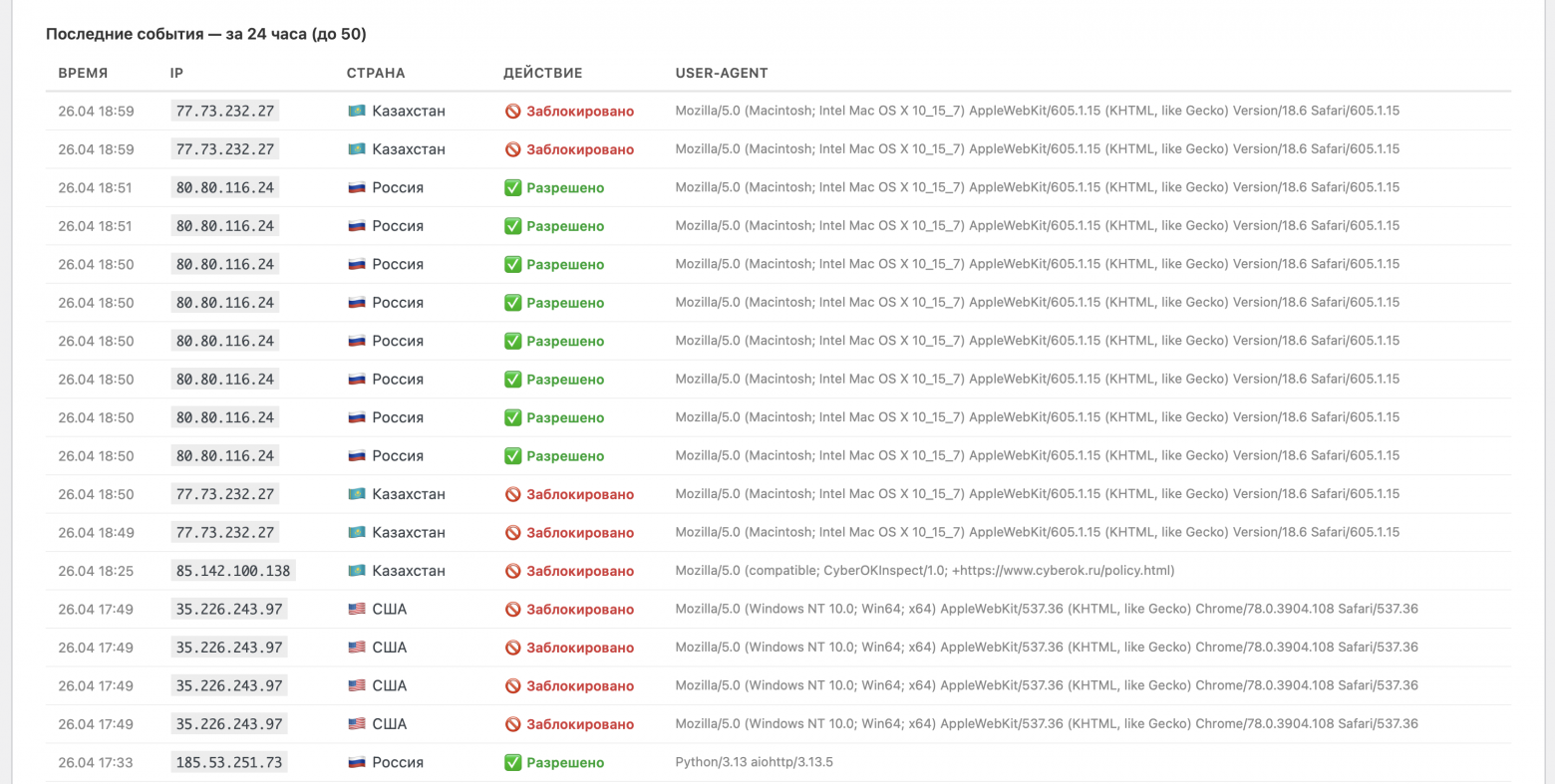This screenshot has width=1555, height=784.
Task: Click the Последние события section heading
Action: point(206,34)
